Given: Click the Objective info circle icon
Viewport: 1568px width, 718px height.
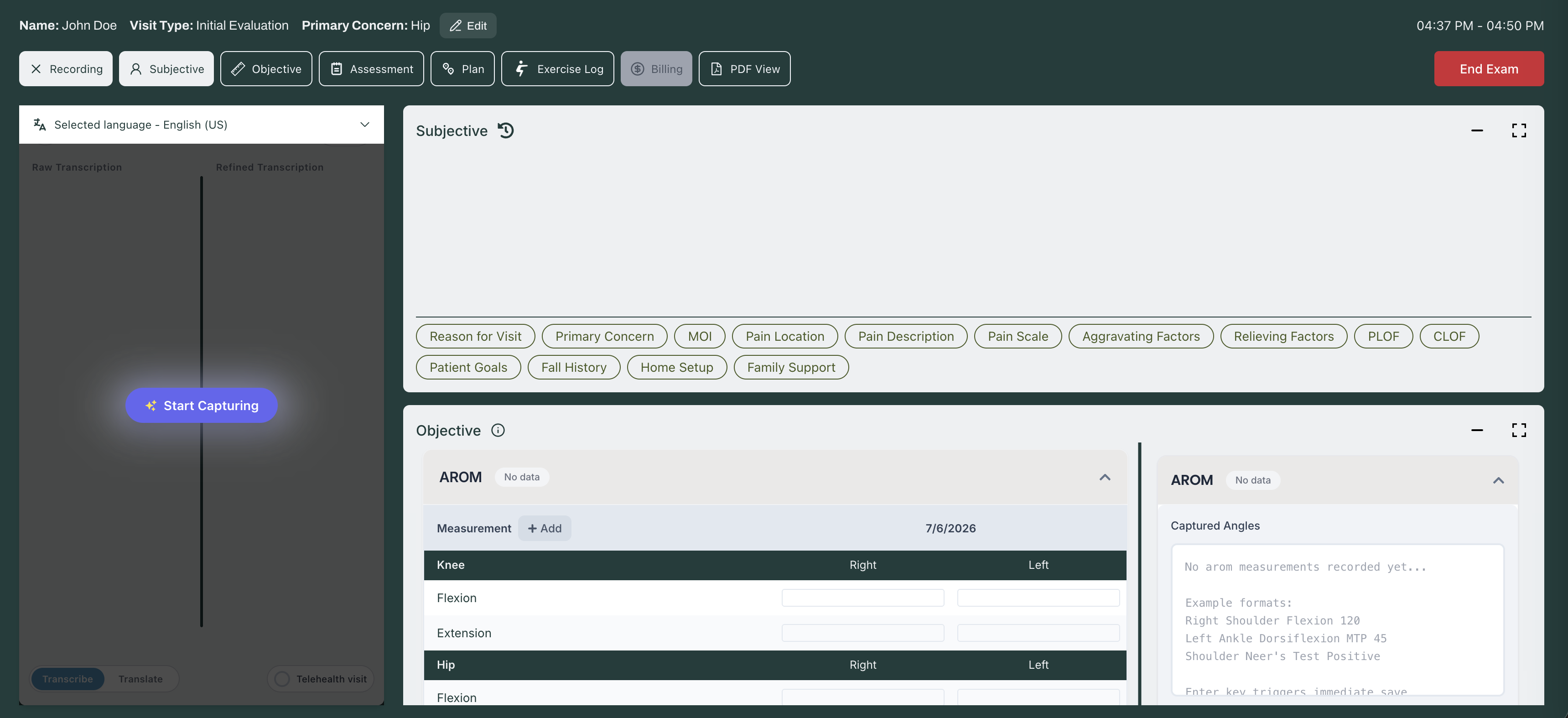Looking at the screenshot, I should pyautogui.click(x=498, y=431).
